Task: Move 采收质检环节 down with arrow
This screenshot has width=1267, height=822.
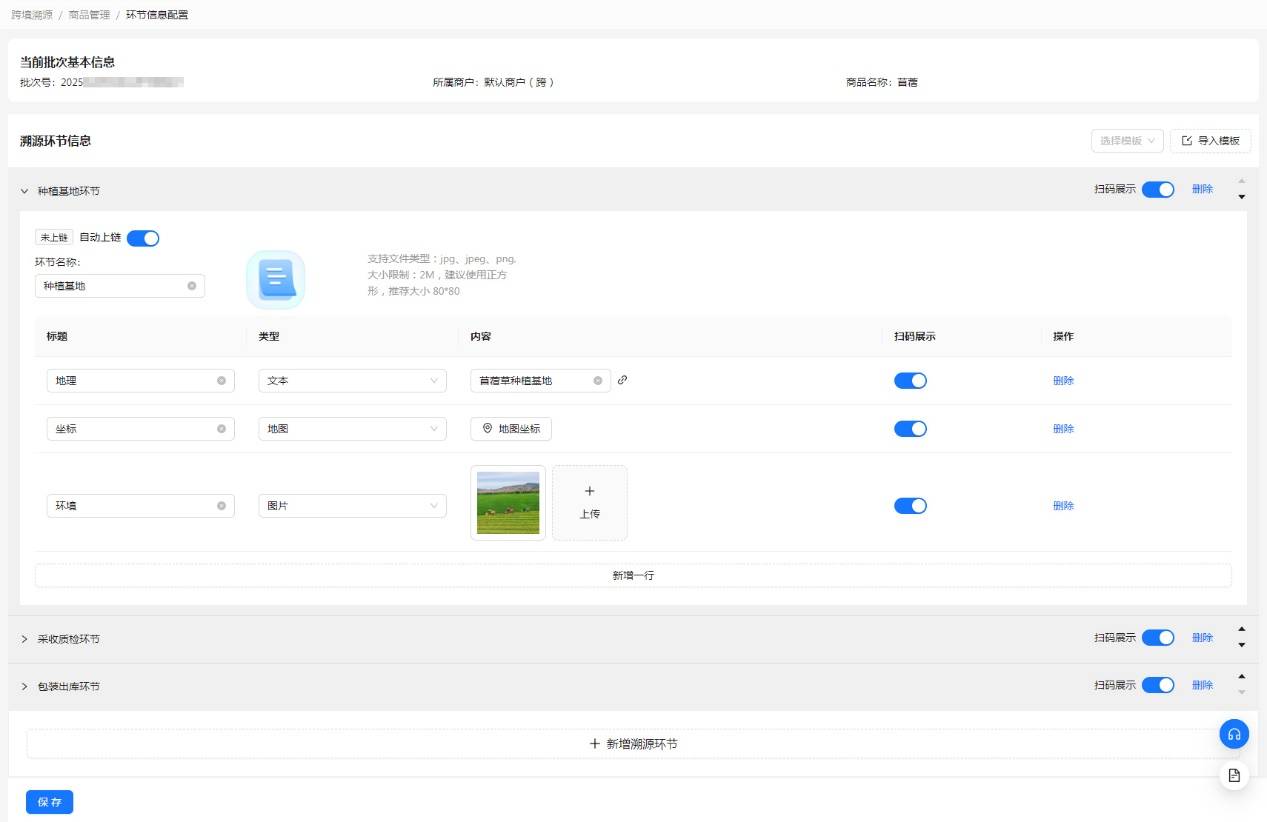Action: coord(1242,645)
